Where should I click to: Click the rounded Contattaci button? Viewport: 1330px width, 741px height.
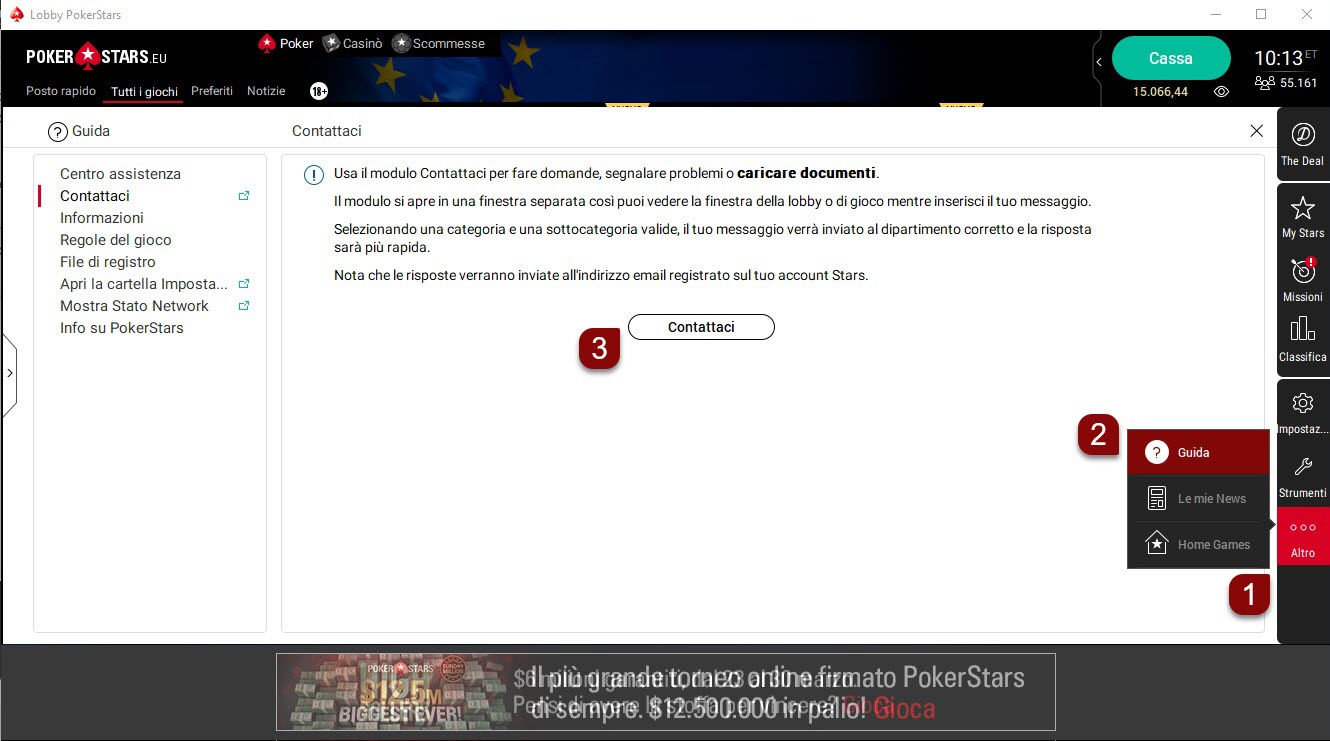701,327
